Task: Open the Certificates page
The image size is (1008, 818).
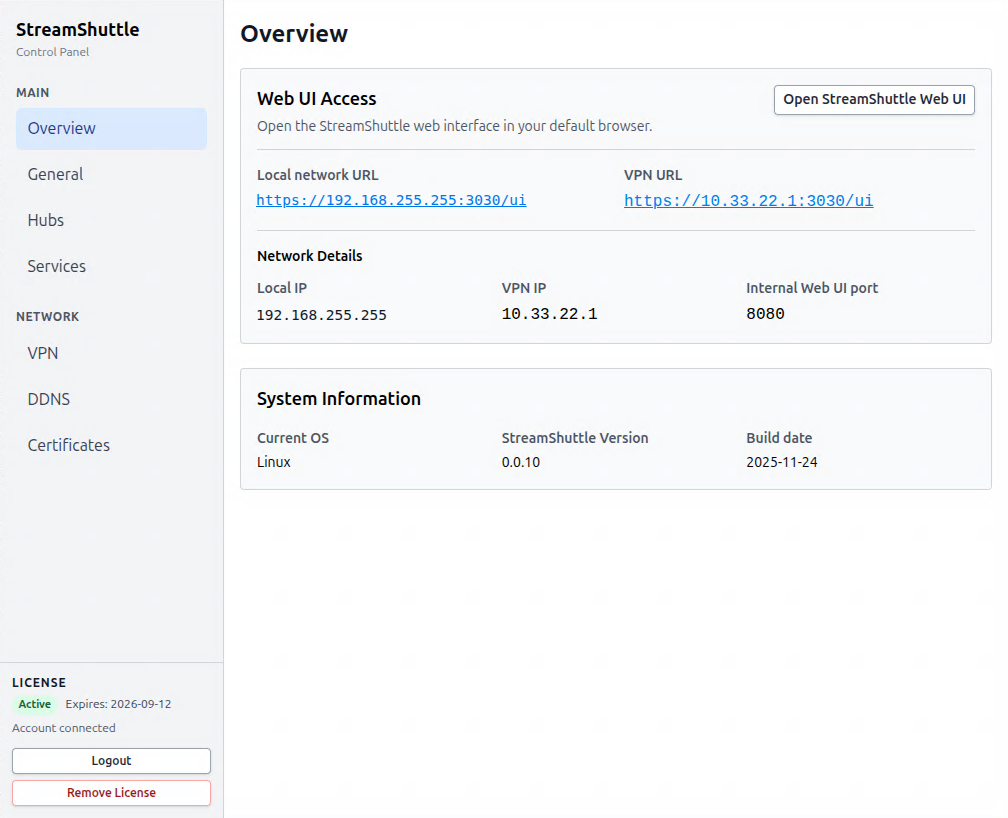Action: (111, 445)
